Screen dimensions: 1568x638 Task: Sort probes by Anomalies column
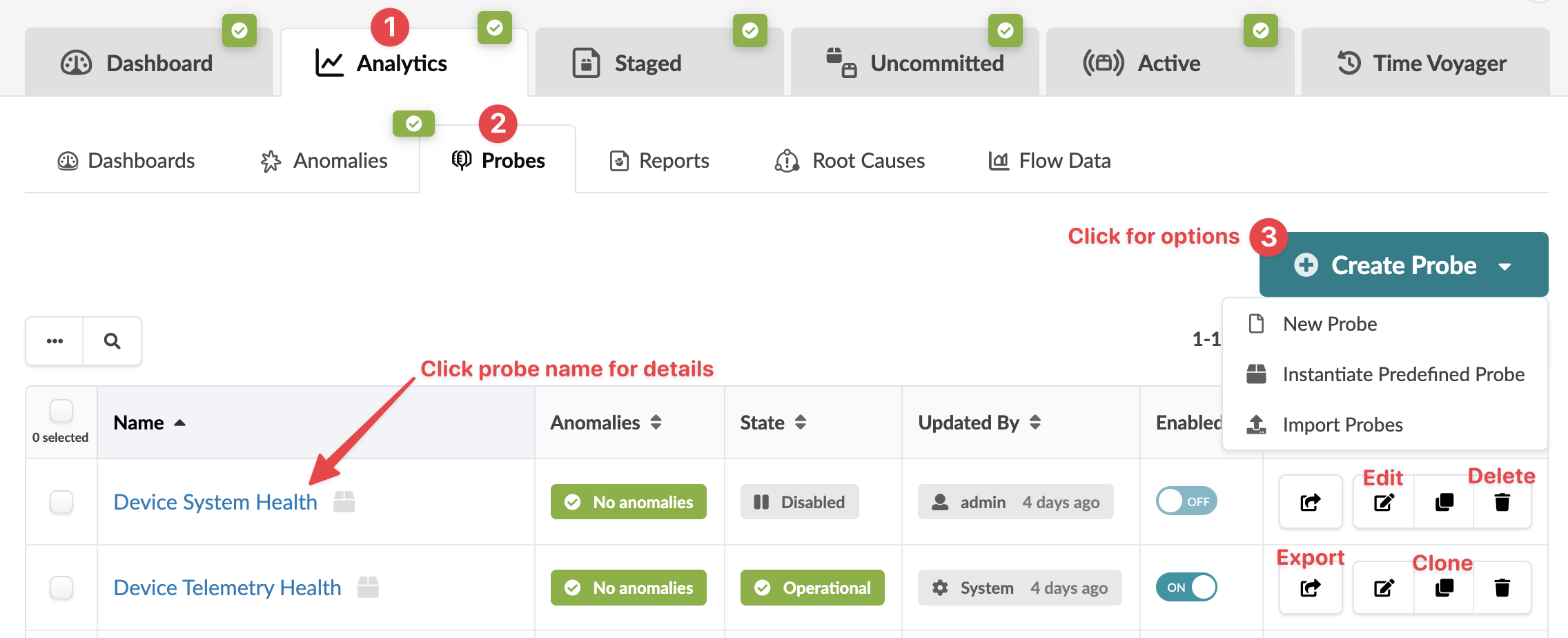(x=656, y=423)
